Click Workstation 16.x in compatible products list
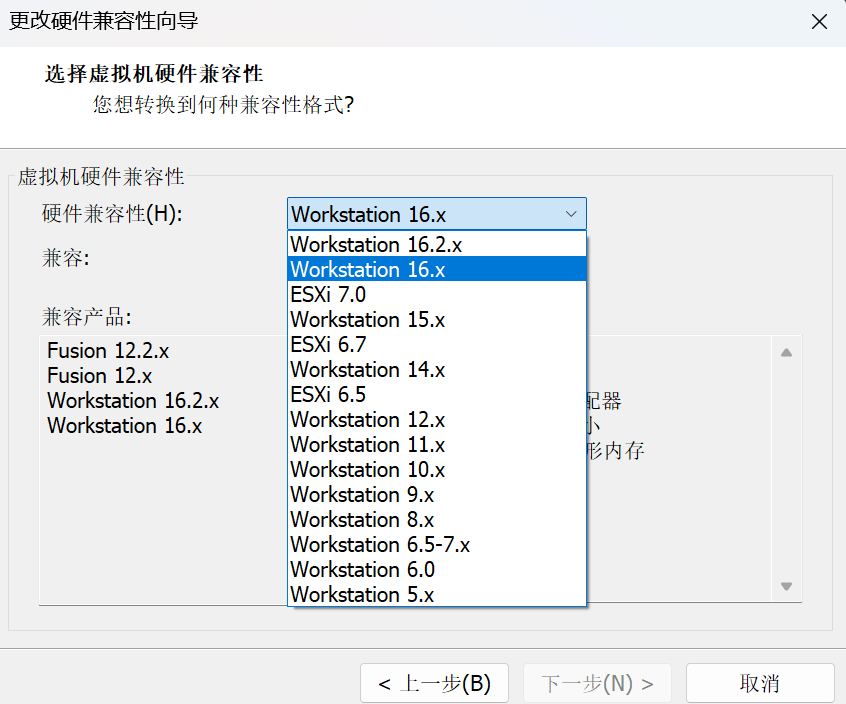 point(125,426)
